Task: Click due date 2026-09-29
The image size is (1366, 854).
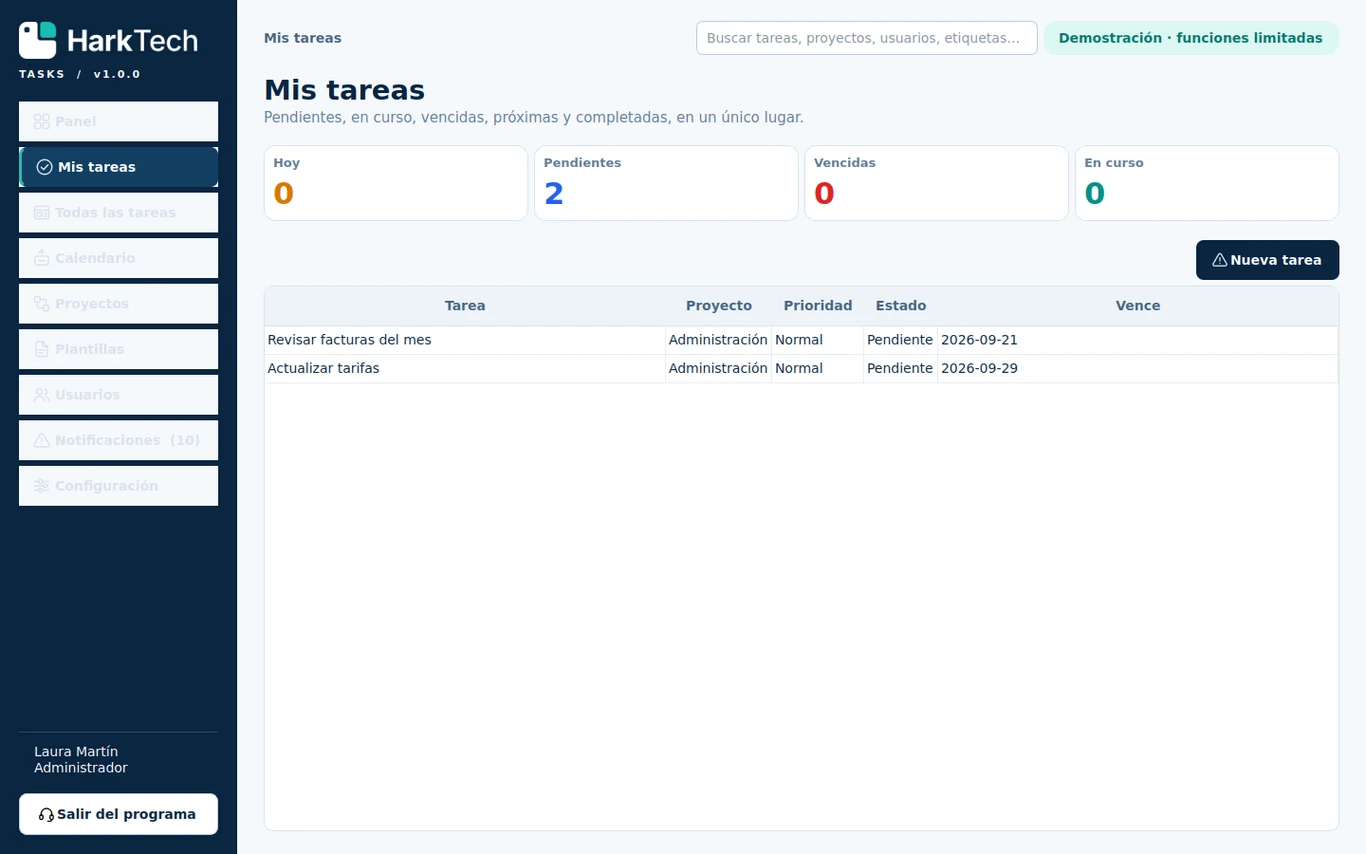Action: point(979,368)
